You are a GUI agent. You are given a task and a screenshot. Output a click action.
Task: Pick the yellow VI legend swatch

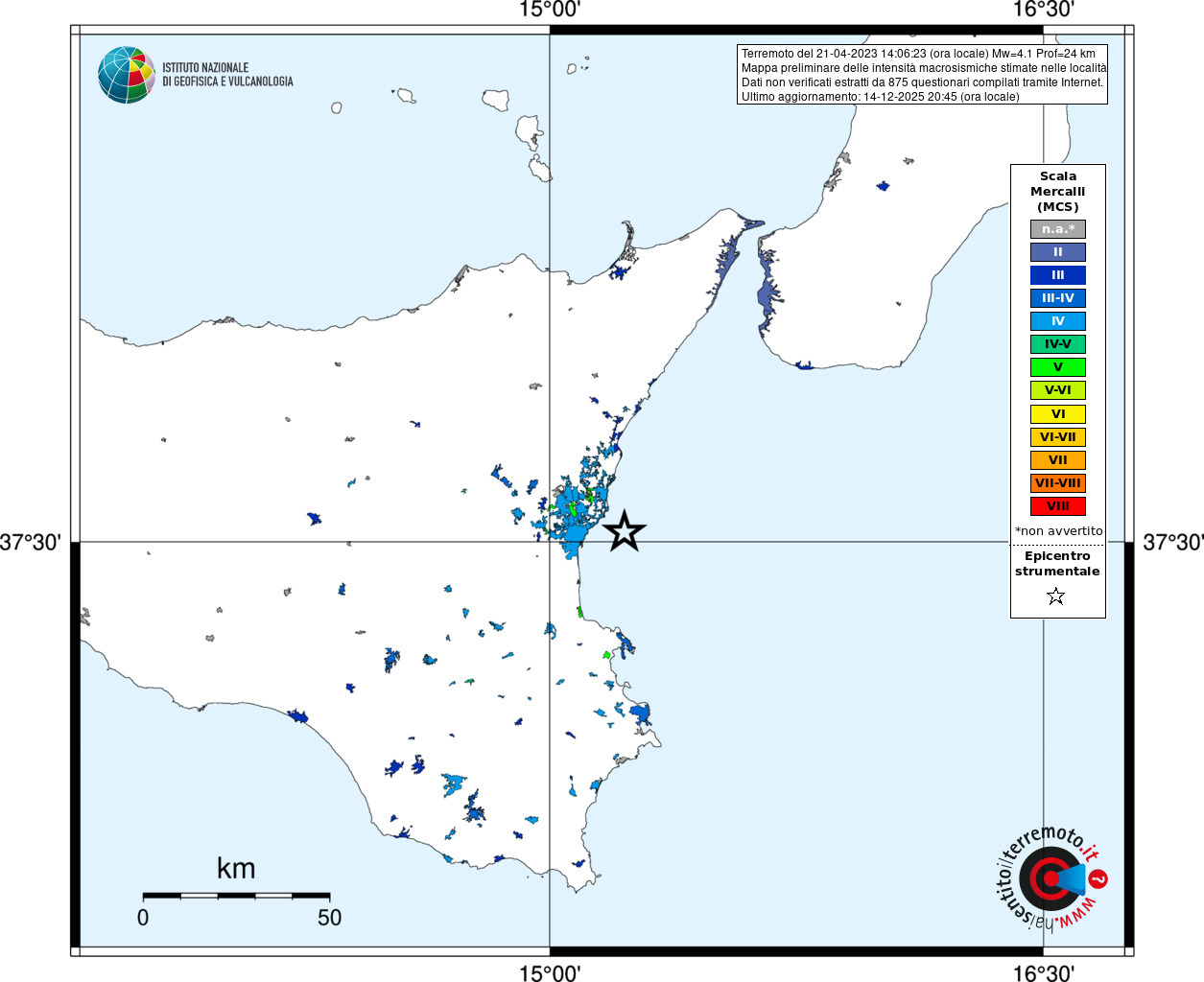[x=1057, y=414]
